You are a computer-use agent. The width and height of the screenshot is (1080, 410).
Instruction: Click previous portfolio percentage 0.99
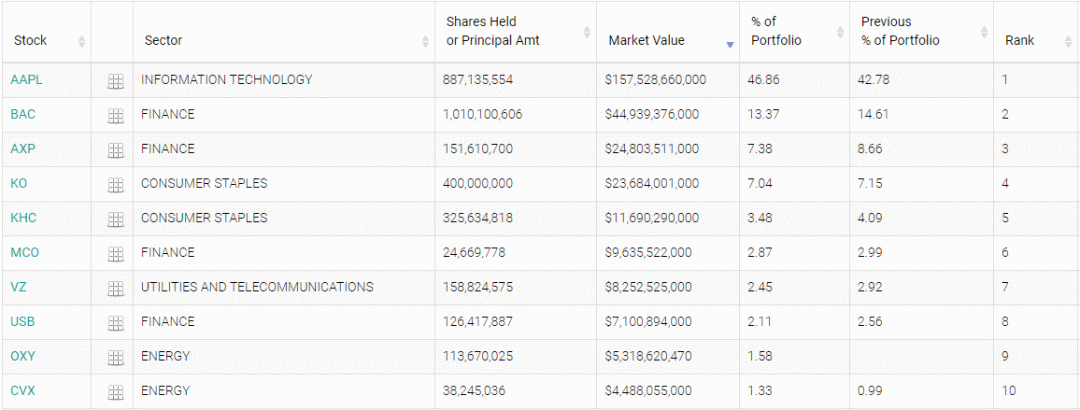pos(870,391)
